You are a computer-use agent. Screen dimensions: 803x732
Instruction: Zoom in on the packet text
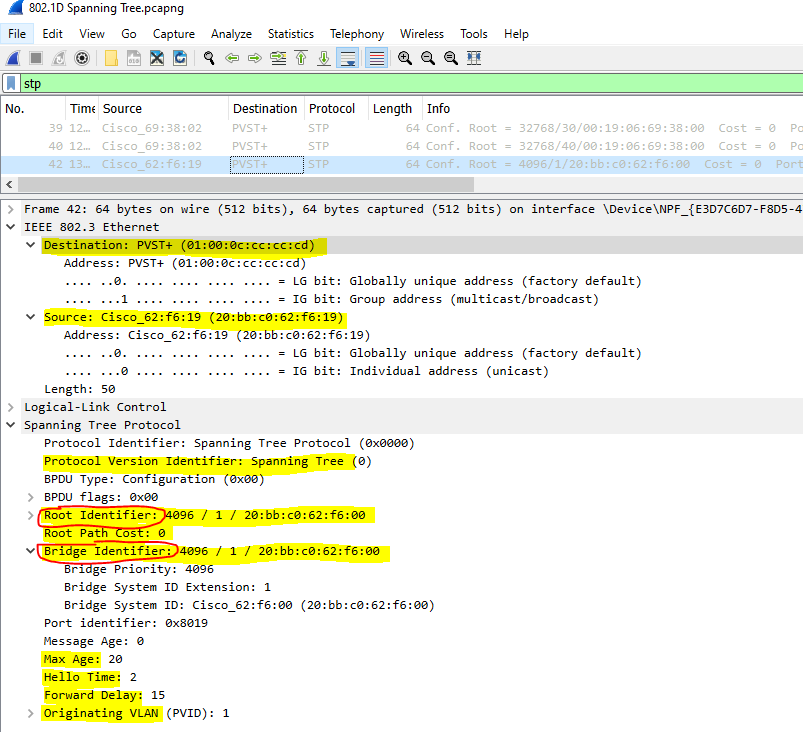(x=405, y=58)
